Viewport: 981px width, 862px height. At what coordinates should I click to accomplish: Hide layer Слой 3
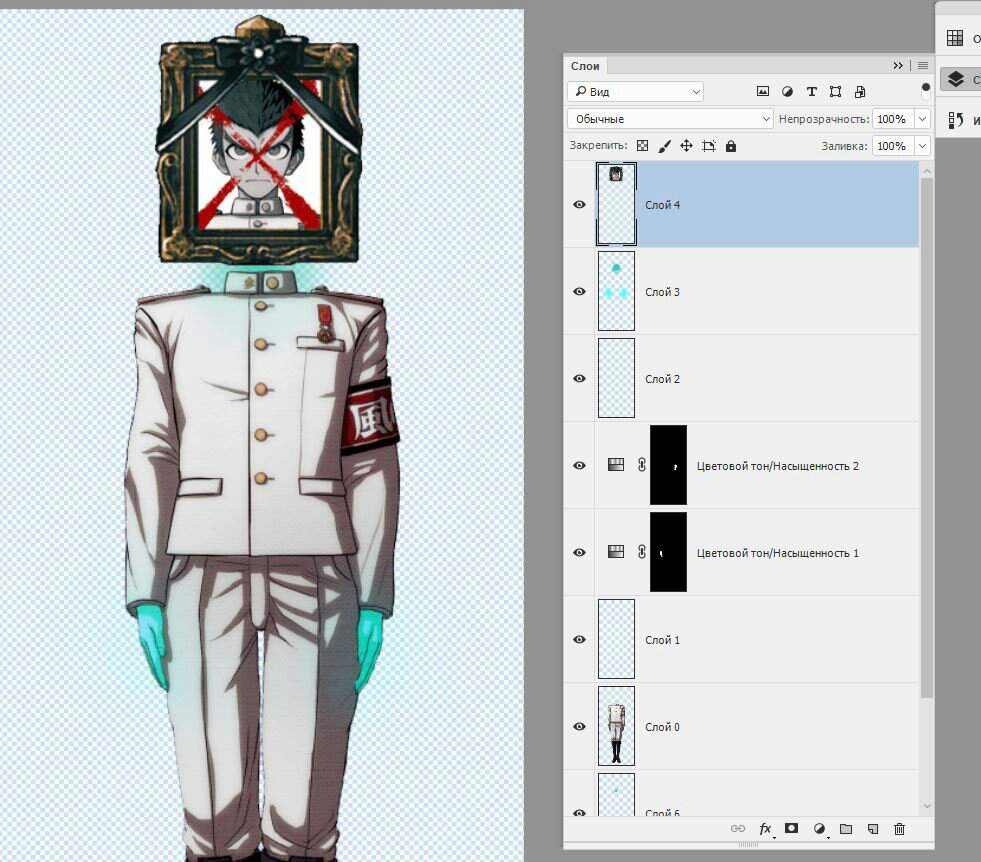tap(579, 292)
